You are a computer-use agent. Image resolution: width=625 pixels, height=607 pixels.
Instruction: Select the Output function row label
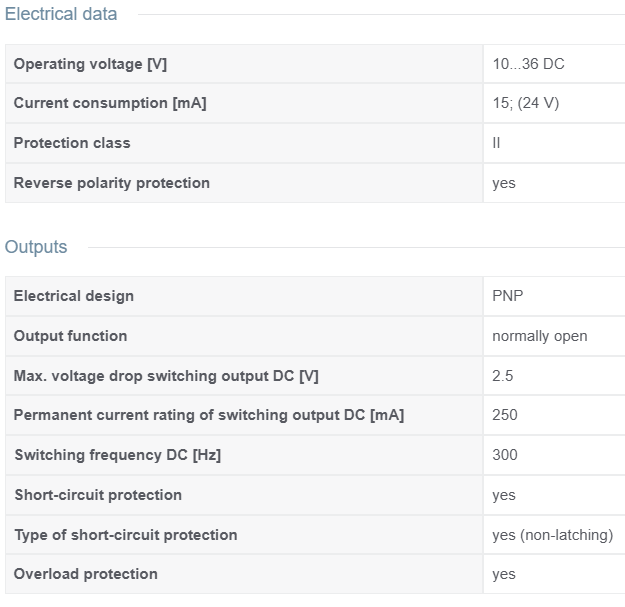[x=71, y=336]
